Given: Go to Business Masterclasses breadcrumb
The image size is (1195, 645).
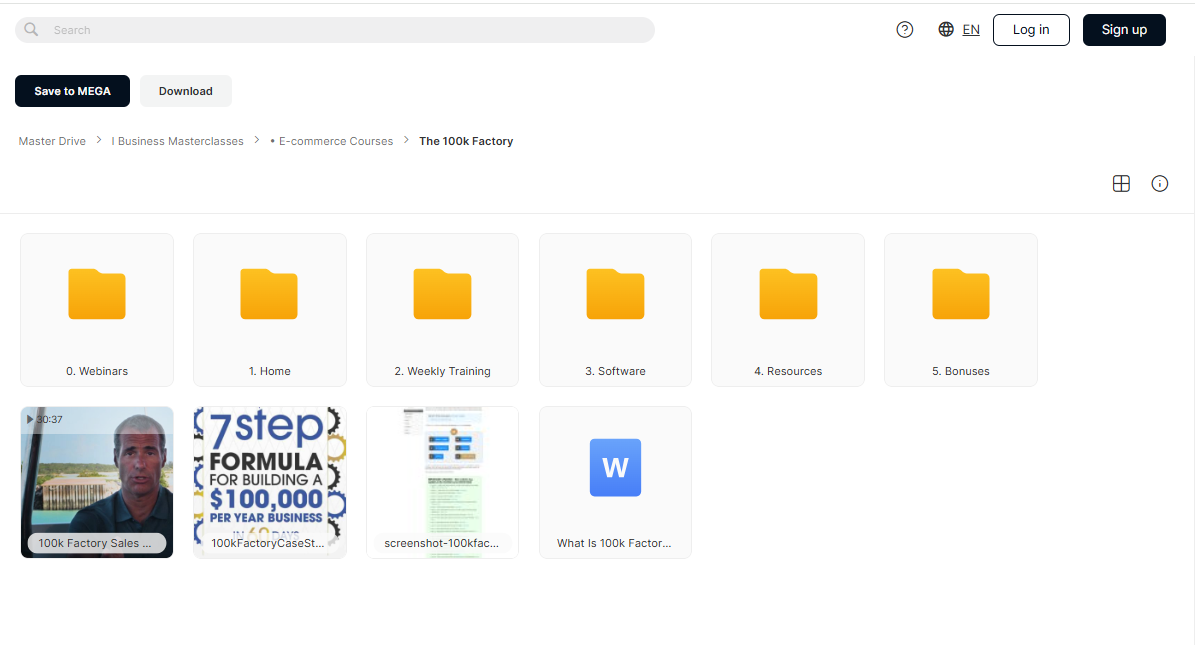Looking at the screenshot, I should 178,141.
